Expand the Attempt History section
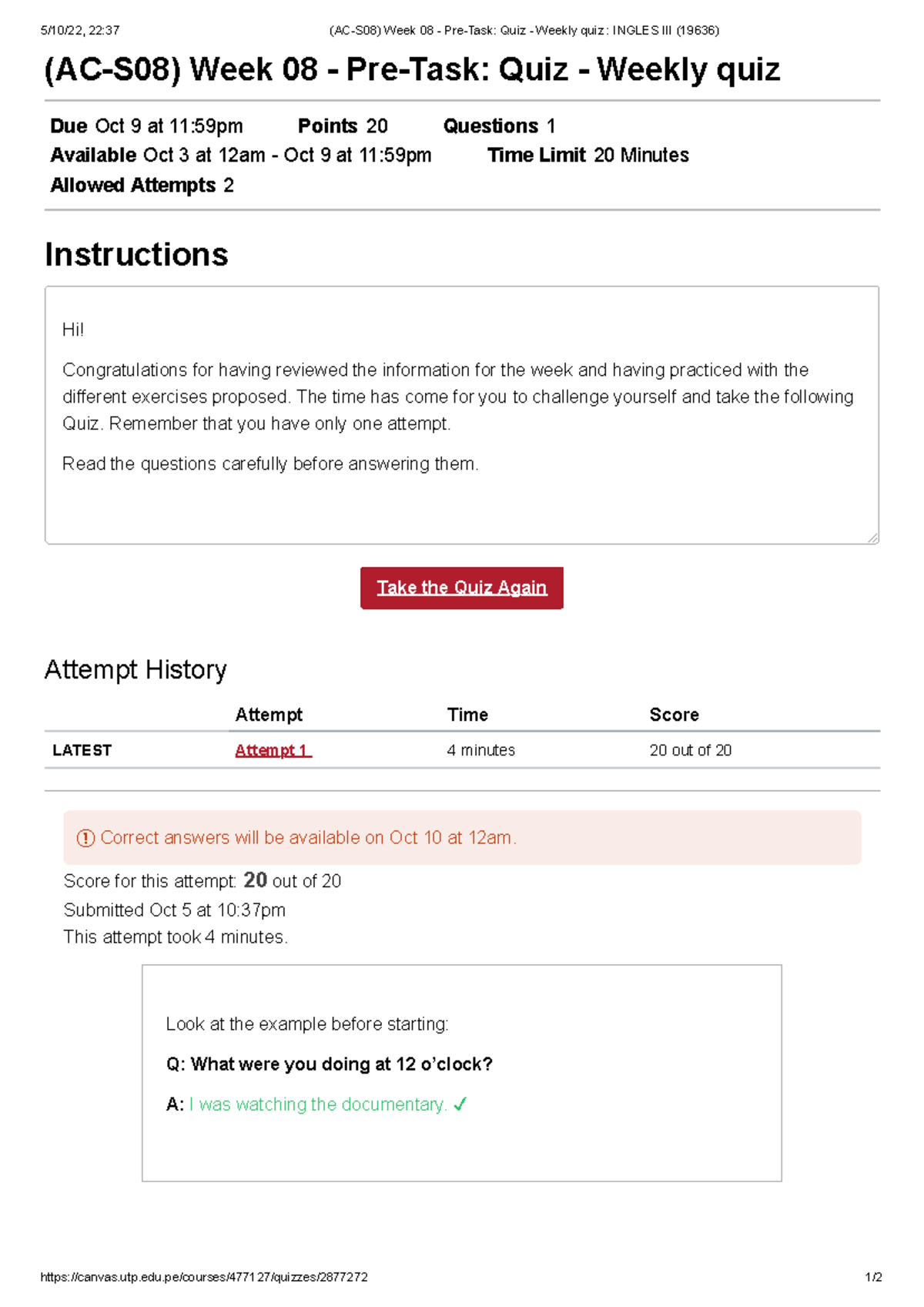 (x=136, y=669)
